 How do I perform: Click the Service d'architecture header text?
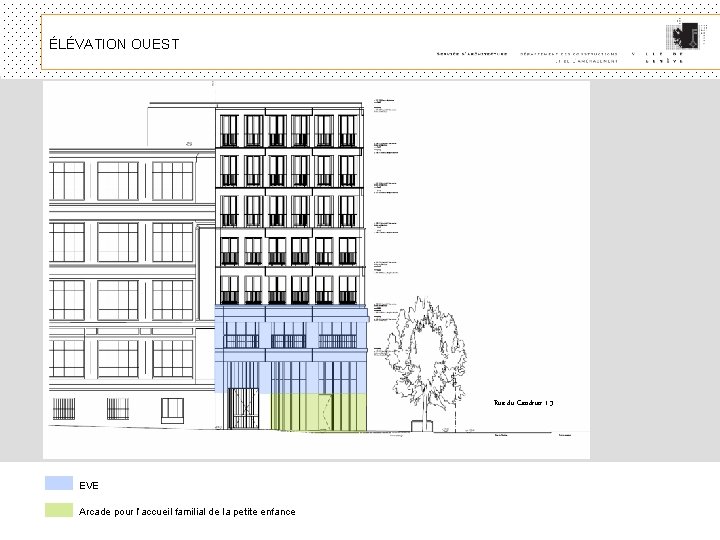[472, 54]
